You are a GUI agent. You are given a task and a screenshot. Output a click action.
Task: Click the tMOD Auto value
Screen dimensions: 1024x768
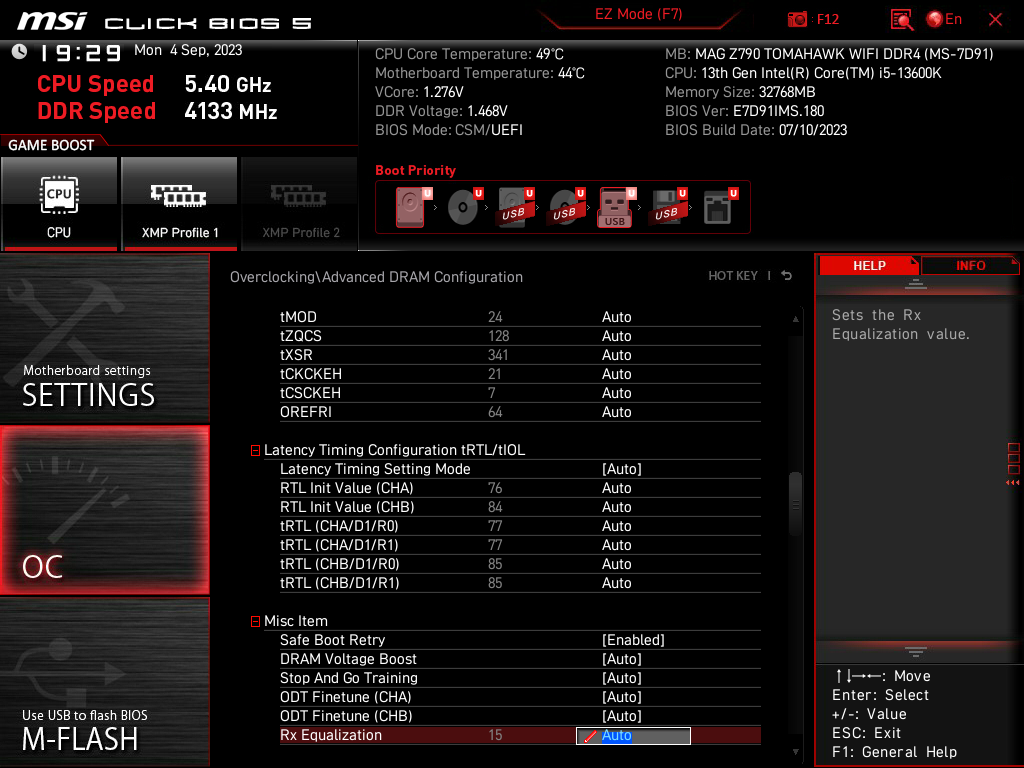click(616, 317)
